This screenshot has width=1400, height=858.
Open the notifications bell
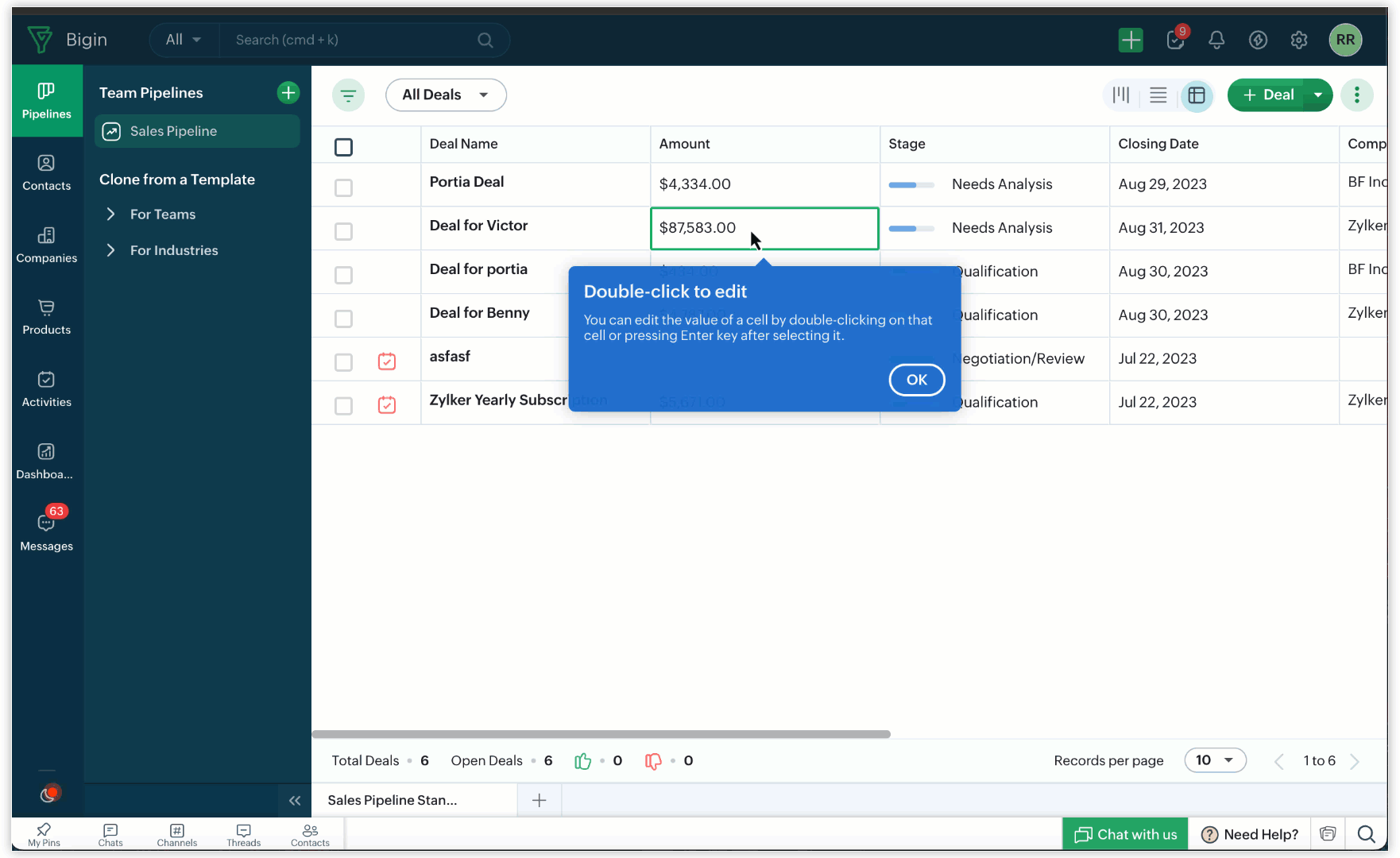1216,40
